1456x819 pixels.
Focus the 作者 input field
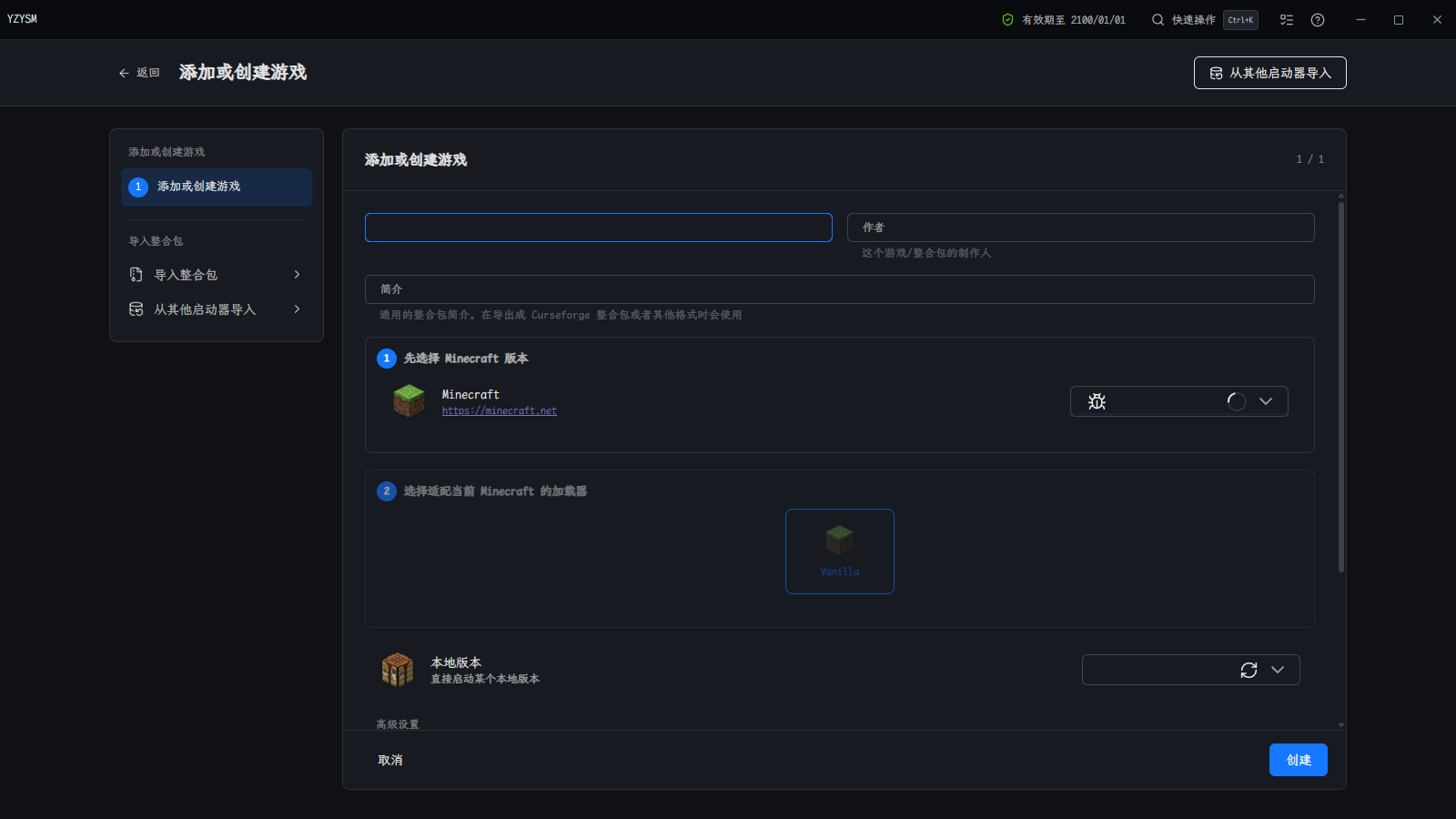coord(1081,227)
